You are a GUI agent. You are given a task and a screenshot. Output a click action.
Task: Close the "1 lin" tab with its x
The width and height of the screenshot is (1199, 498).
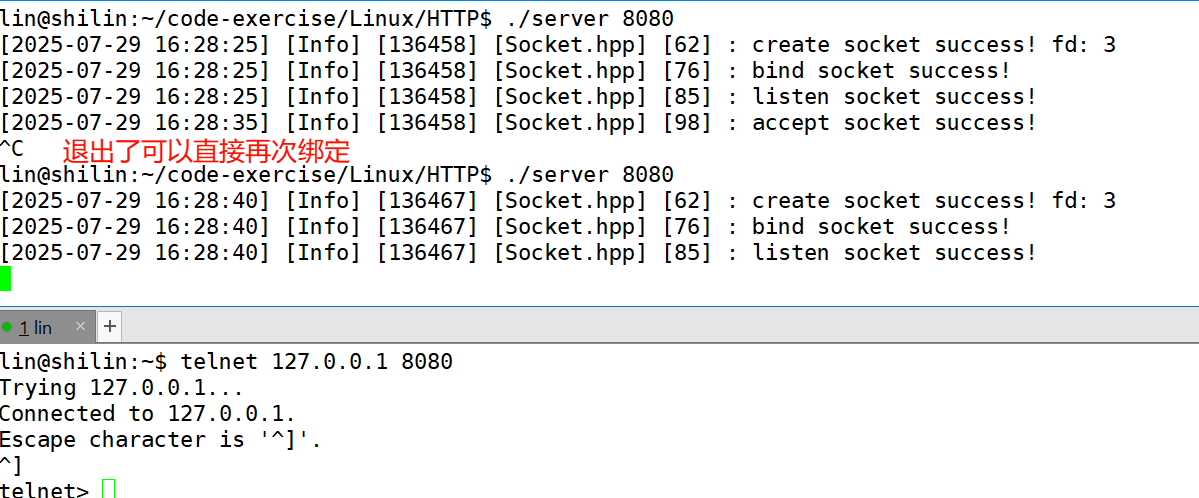pyautogui.click(x=80, y=327)
